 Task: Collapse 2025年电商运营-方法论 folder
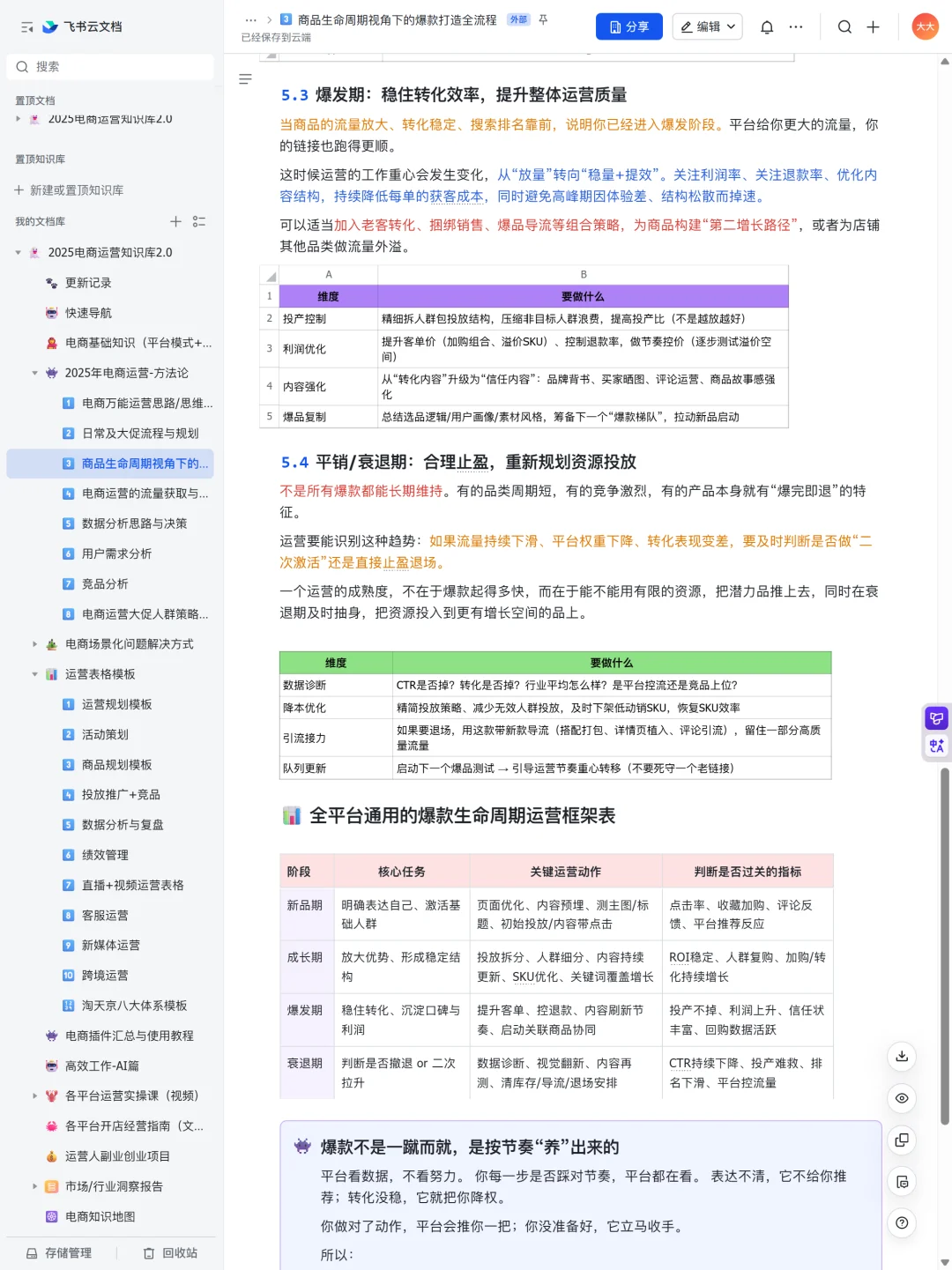pos(35,374)
